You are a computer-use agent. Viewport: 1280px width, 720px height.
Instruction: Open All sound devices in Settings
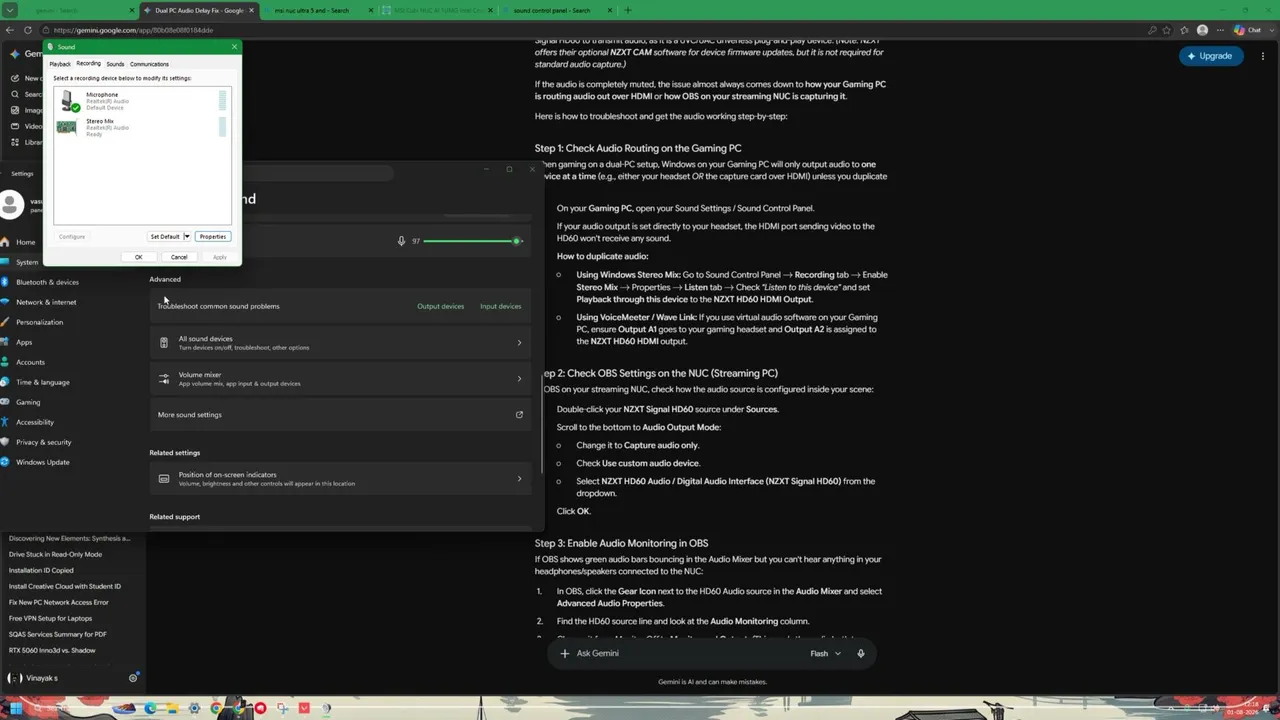tap(340, 343)
